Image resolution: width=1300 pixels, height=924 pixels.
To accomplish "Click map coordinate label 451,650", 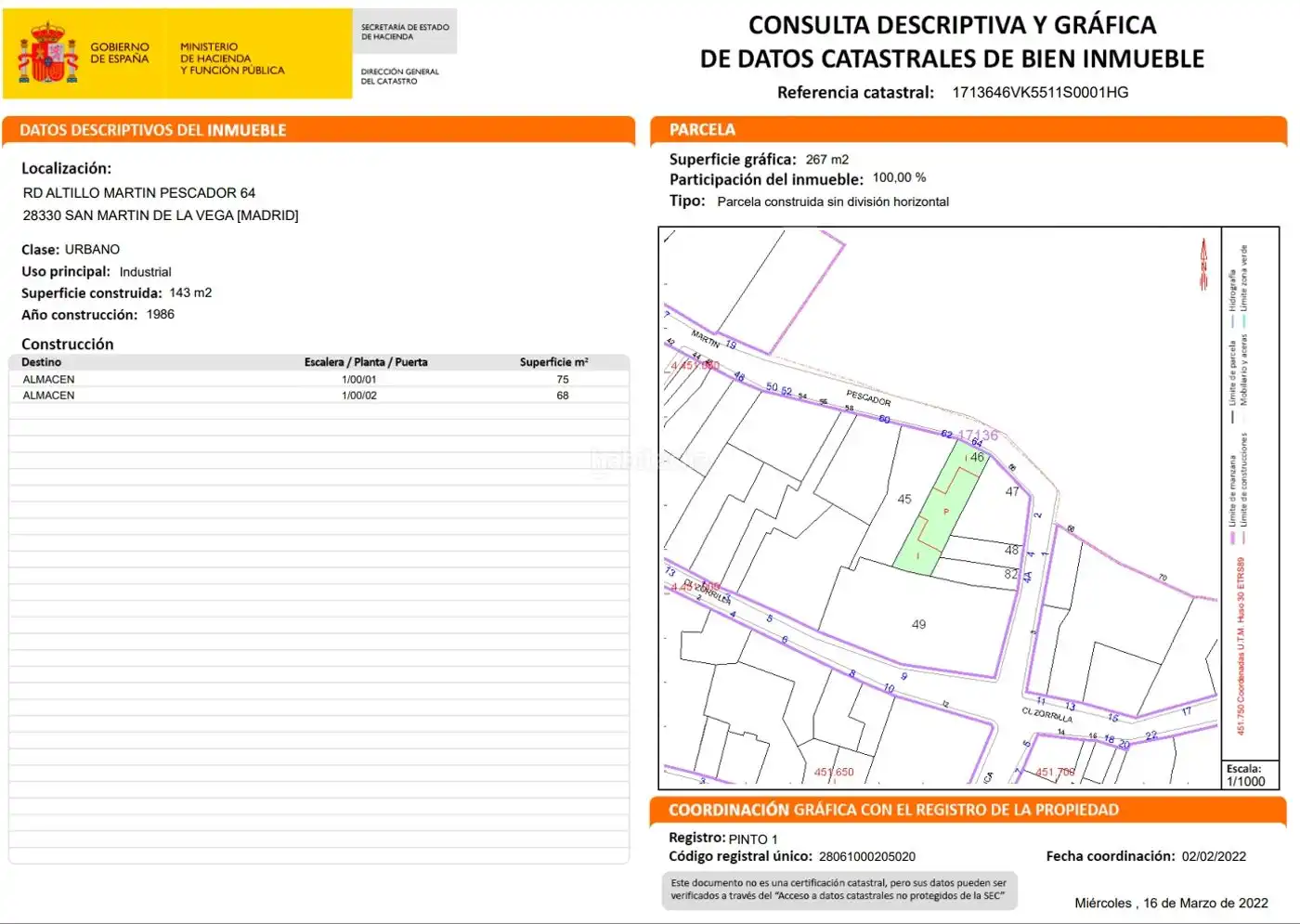I will (834, 772).
